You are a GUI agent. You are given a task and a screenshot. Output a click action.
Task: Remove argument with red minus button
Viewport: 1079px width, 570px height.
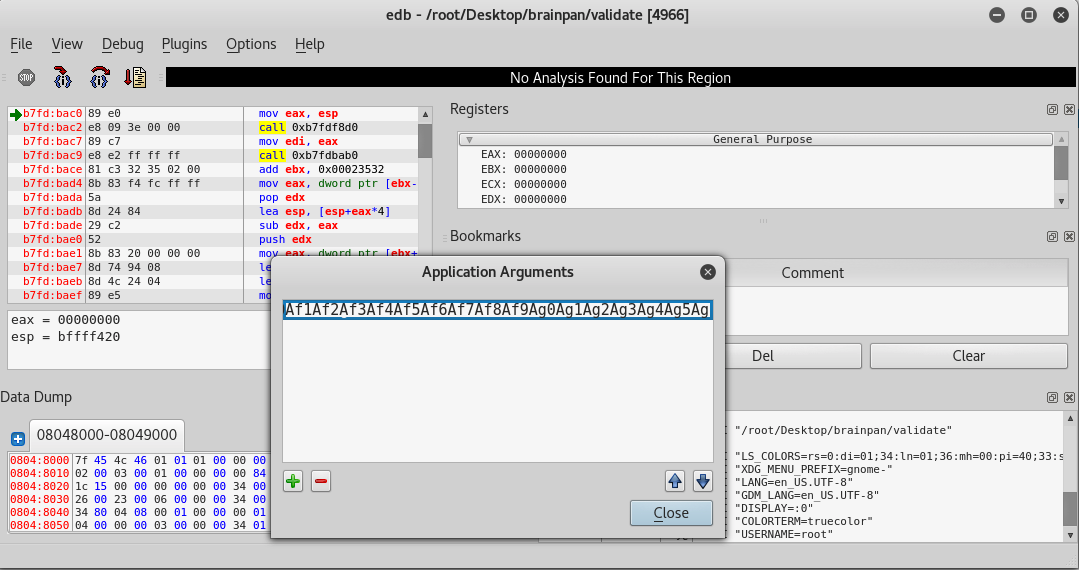tap(321, 481)
